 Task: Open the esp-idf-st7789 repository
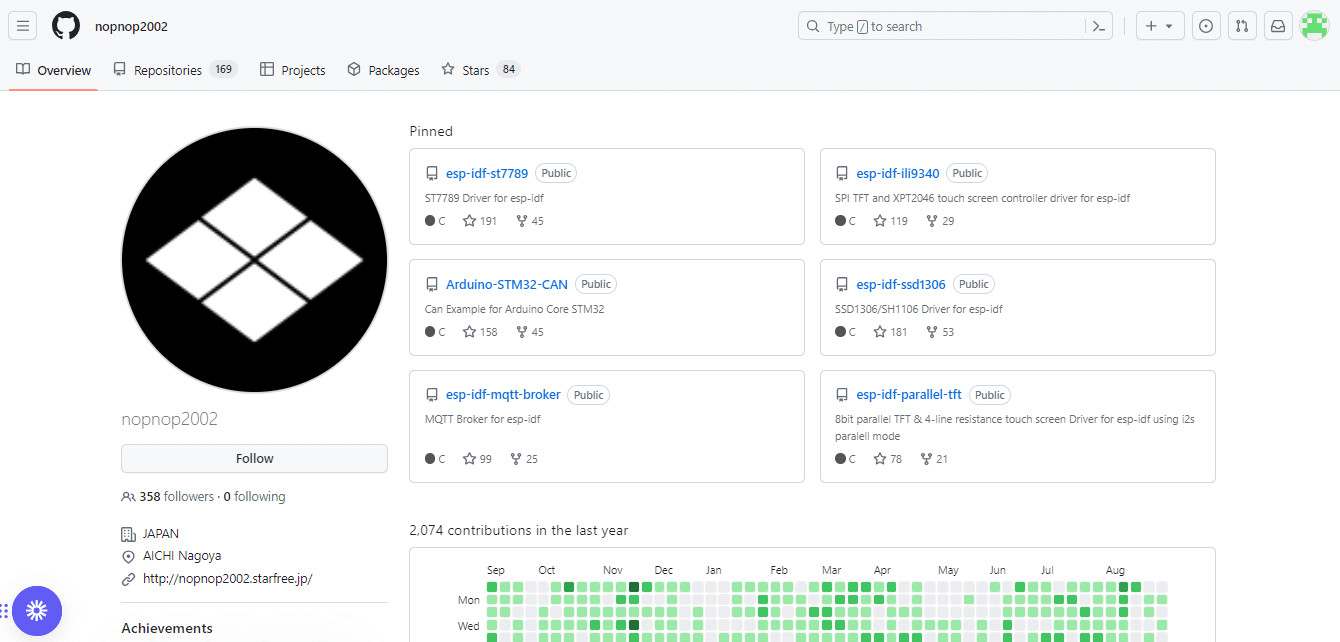click(487, 173)
